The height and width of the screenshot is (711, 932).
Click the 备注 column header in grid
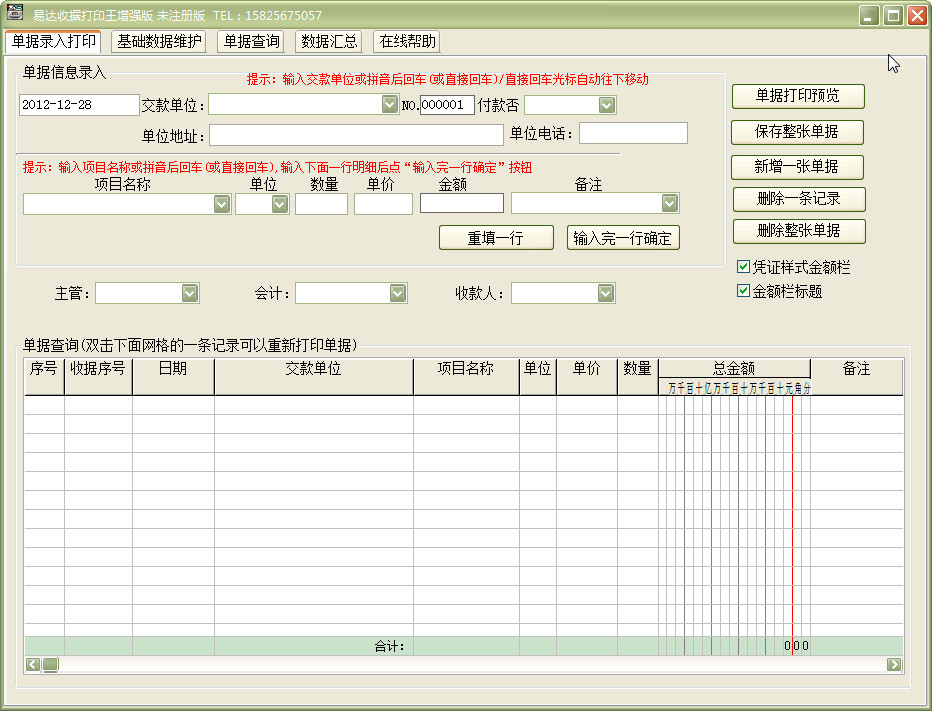[857, 376]
